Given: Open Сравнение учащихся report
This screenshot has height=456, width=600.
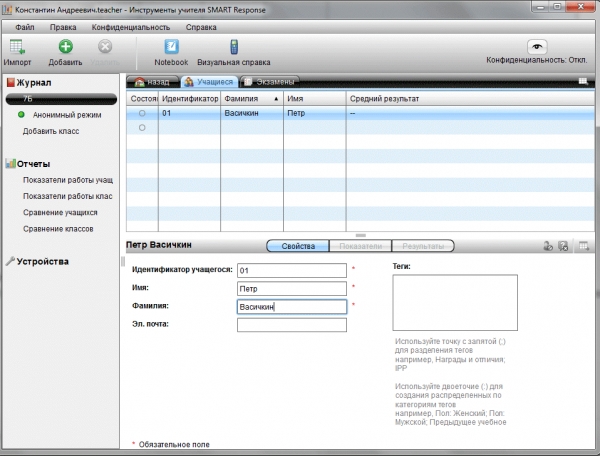Looking at the screenshot, I should (x=60, y=212).
